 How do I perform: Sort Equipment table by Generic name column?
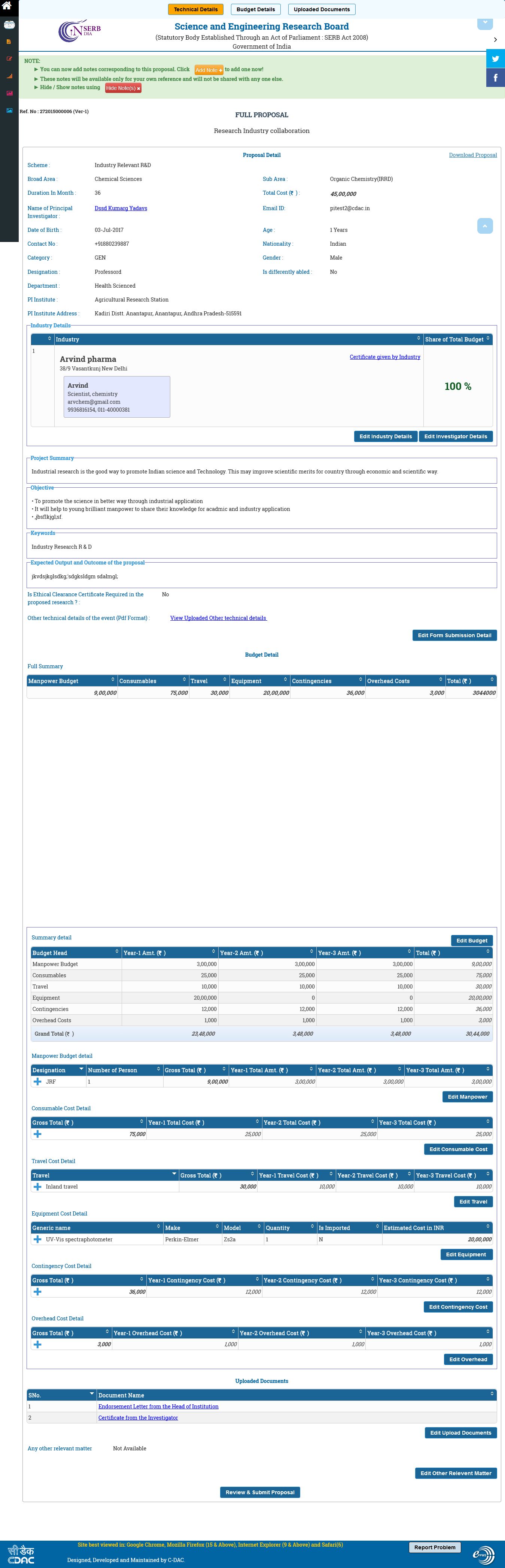tap(97, 1228)
